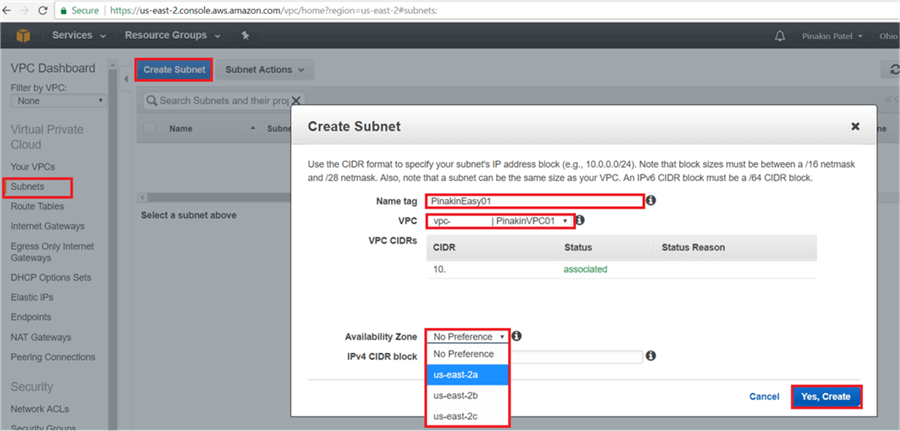Click the browser forward arrow
Screen dimensions: 900x431
25,10
